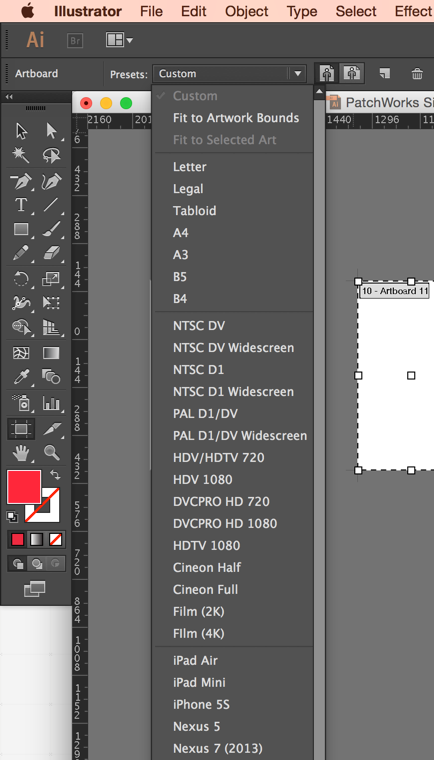Open the File menu

click(151, 11)
